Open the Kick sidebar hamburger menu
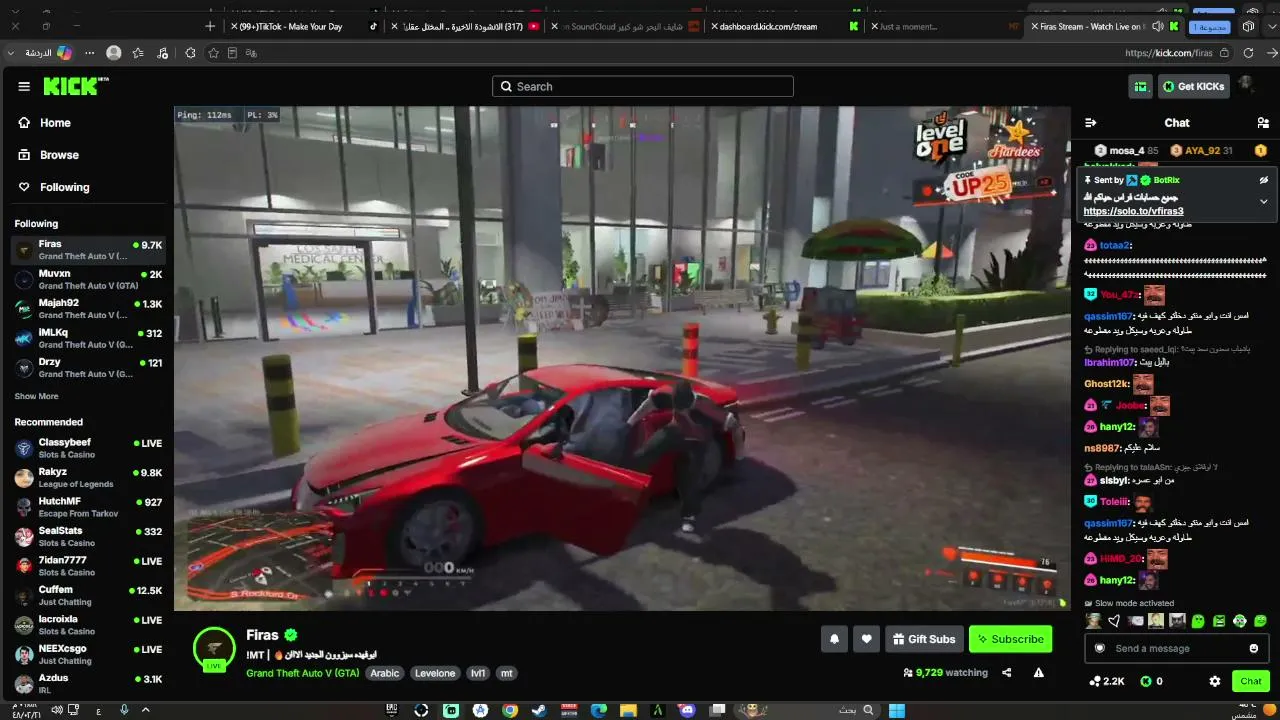The height and width of the screenshot is (720, 1280). pos(24,87)
